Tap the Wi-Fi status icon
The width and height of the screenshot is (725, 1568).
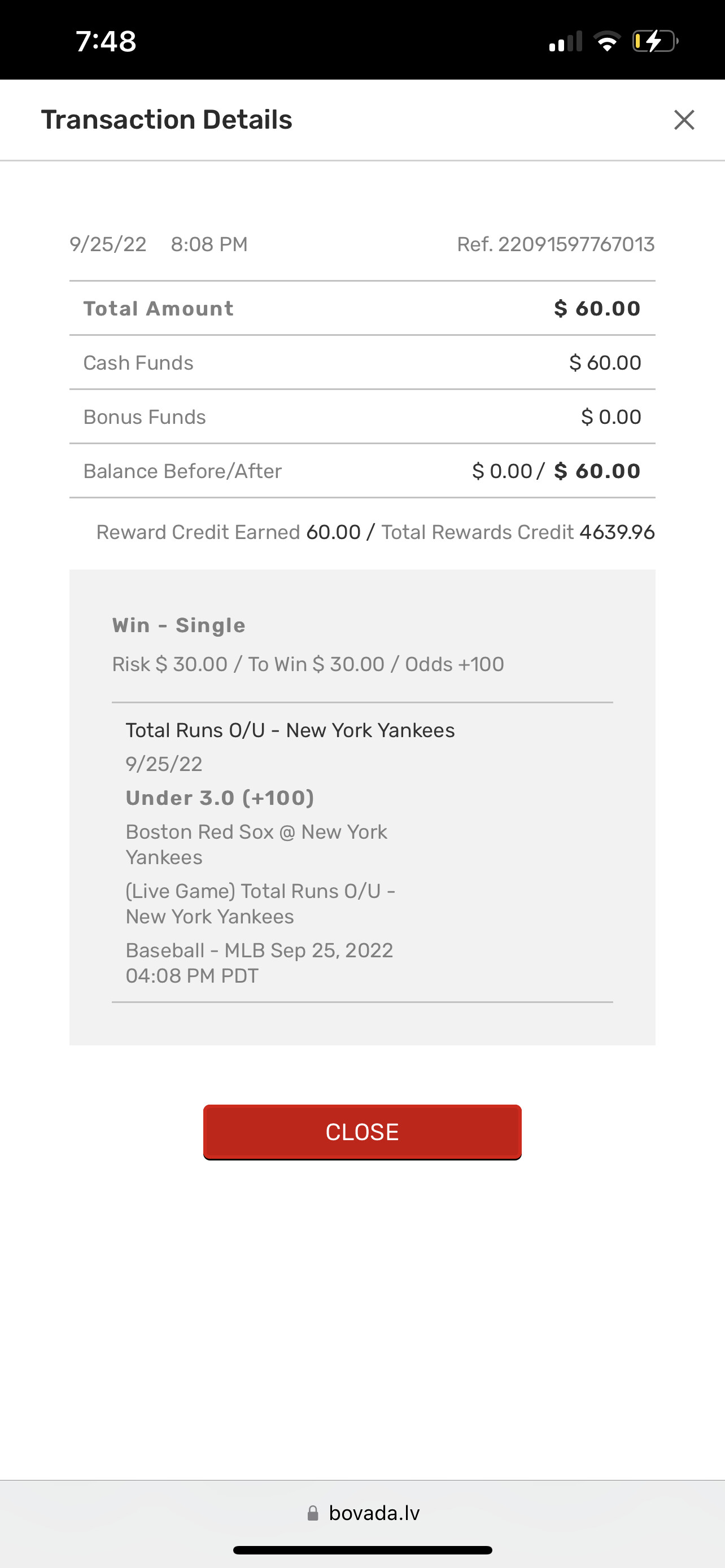point(607,42)
